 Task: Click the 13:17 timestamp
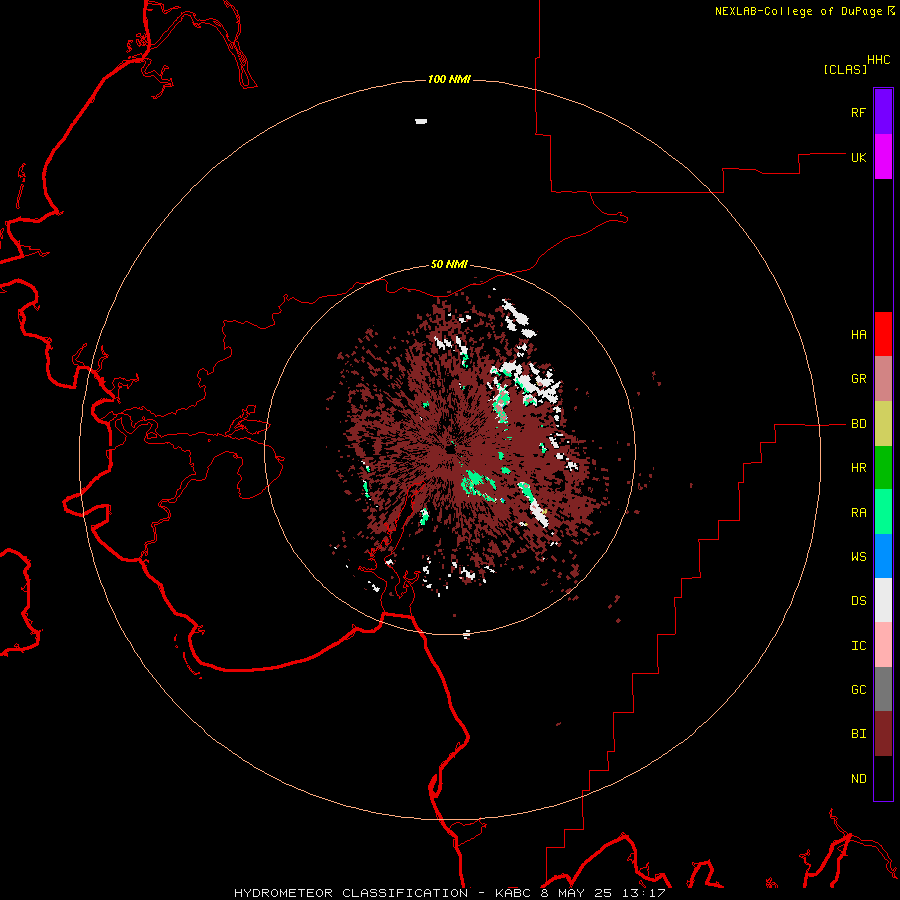coord(642,893)
